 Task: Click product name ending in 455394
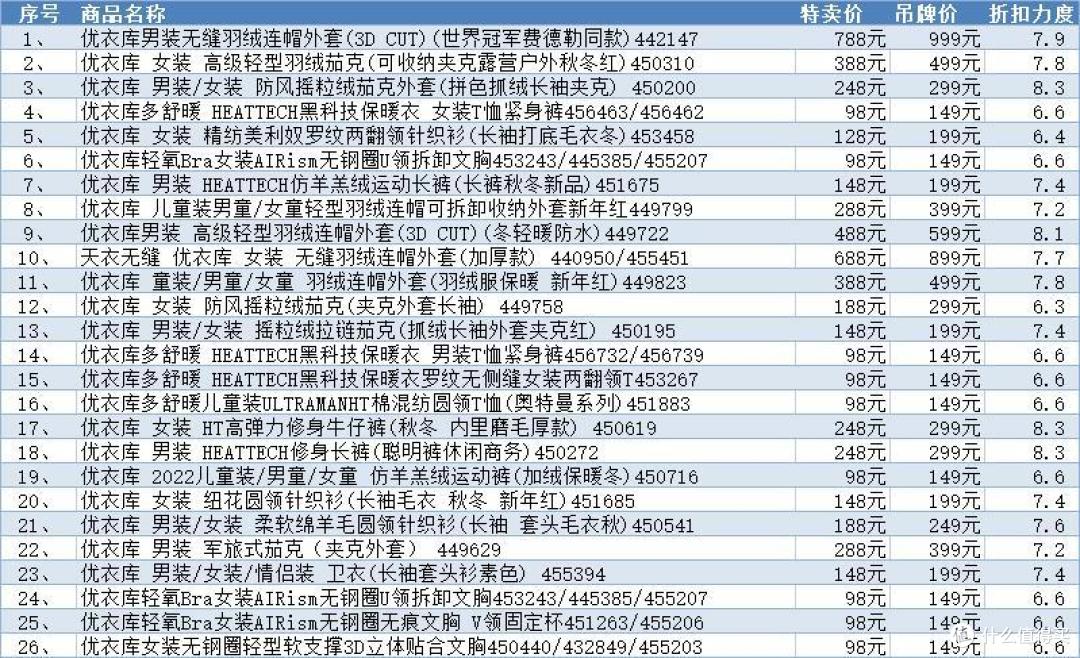pyautogui.click(x=343, y=574)
